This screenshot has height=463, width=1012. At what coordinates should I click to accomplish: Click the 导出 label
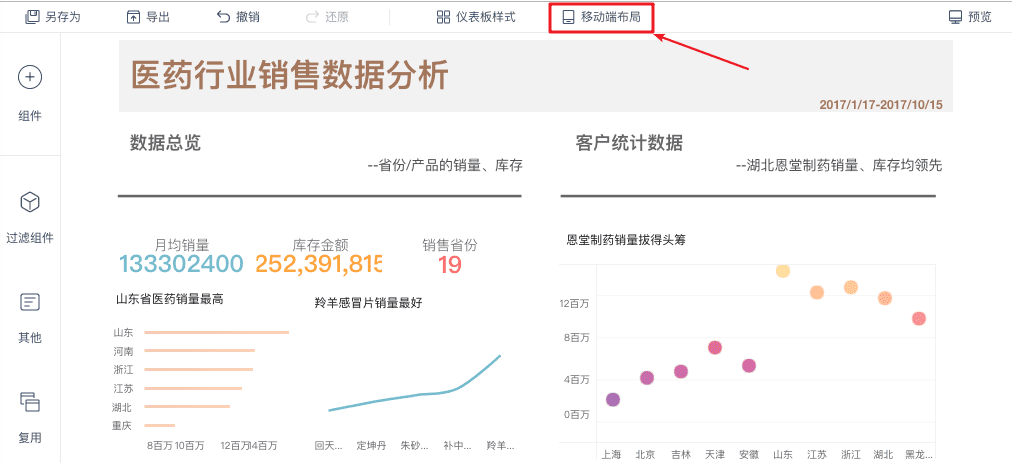[158, 17]
